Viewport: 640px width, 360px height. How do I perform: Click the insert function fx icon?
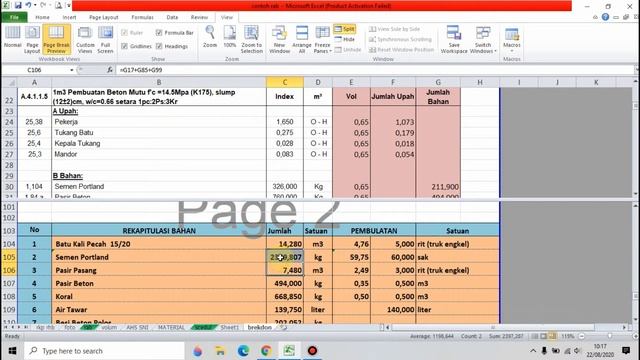pyautogui.click(x=110, y=70)
